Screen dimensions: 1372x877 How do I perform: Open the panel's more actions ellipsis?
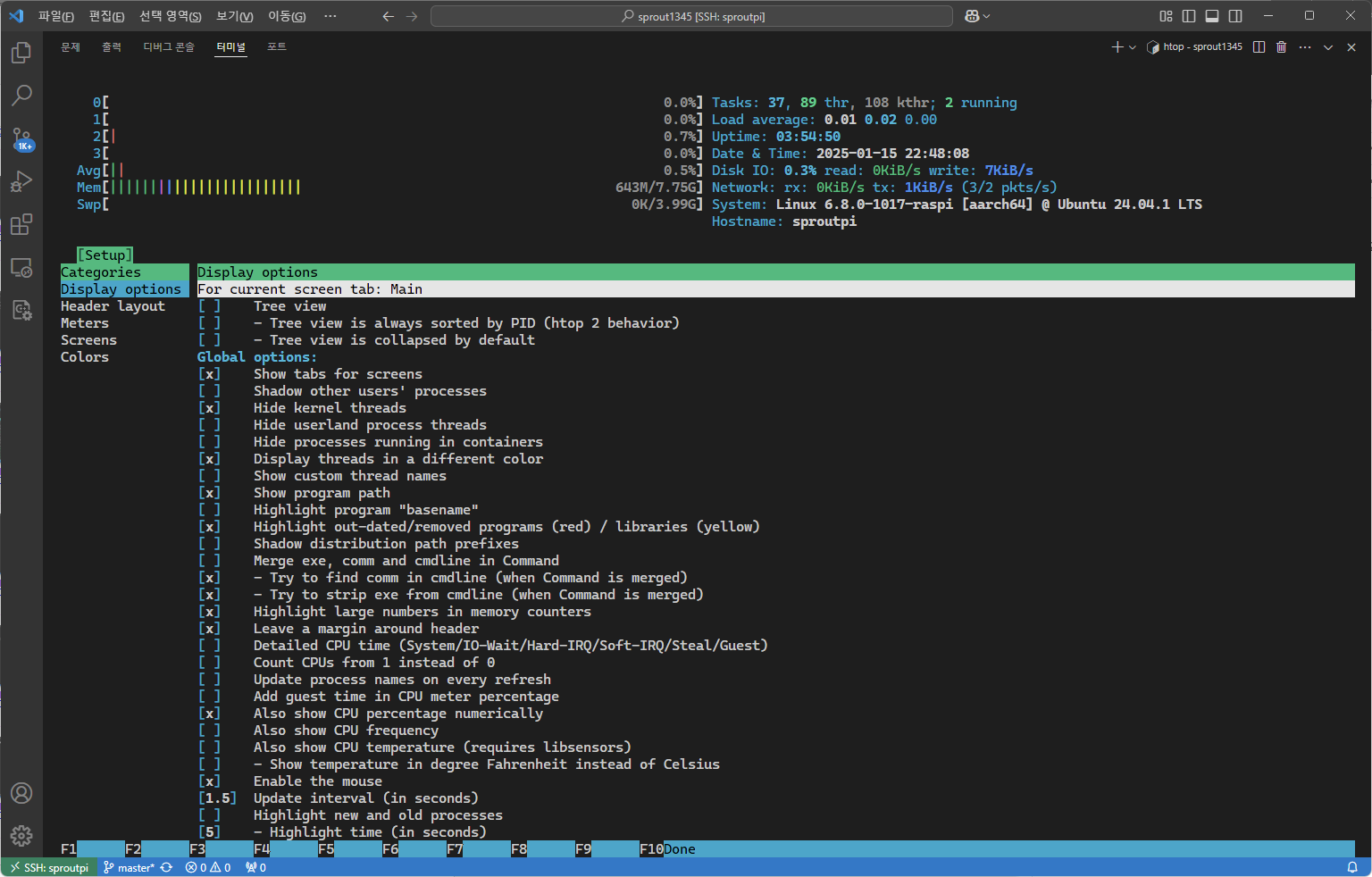pos(1305,47)
